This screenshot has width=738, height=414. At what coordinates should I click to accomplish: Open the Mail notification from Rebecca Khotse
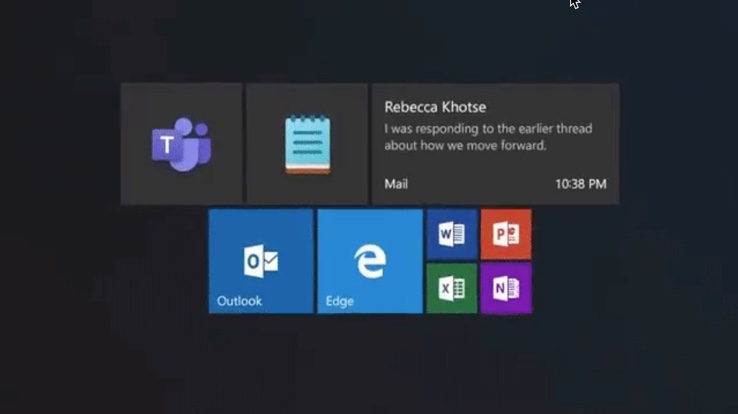pos(496,144)
